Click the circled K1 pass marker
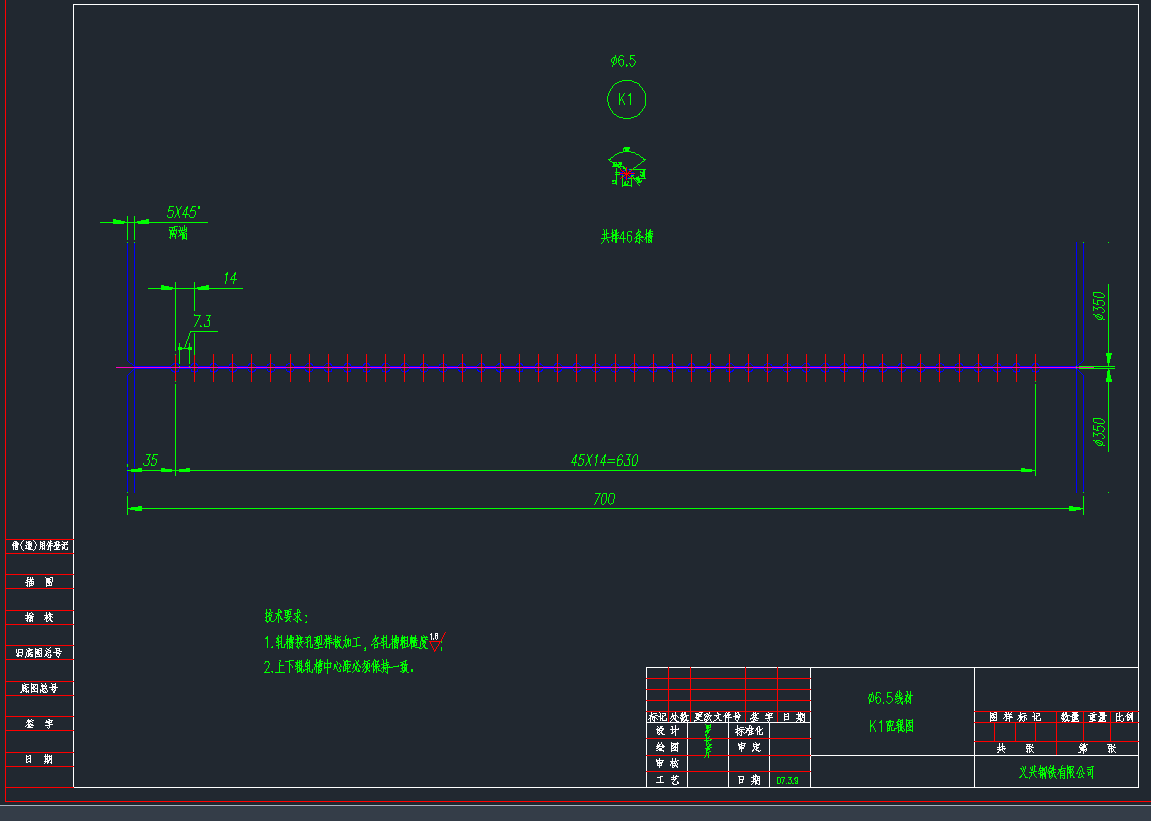This screenshot has height=821, width=1151. click(626, 99)
